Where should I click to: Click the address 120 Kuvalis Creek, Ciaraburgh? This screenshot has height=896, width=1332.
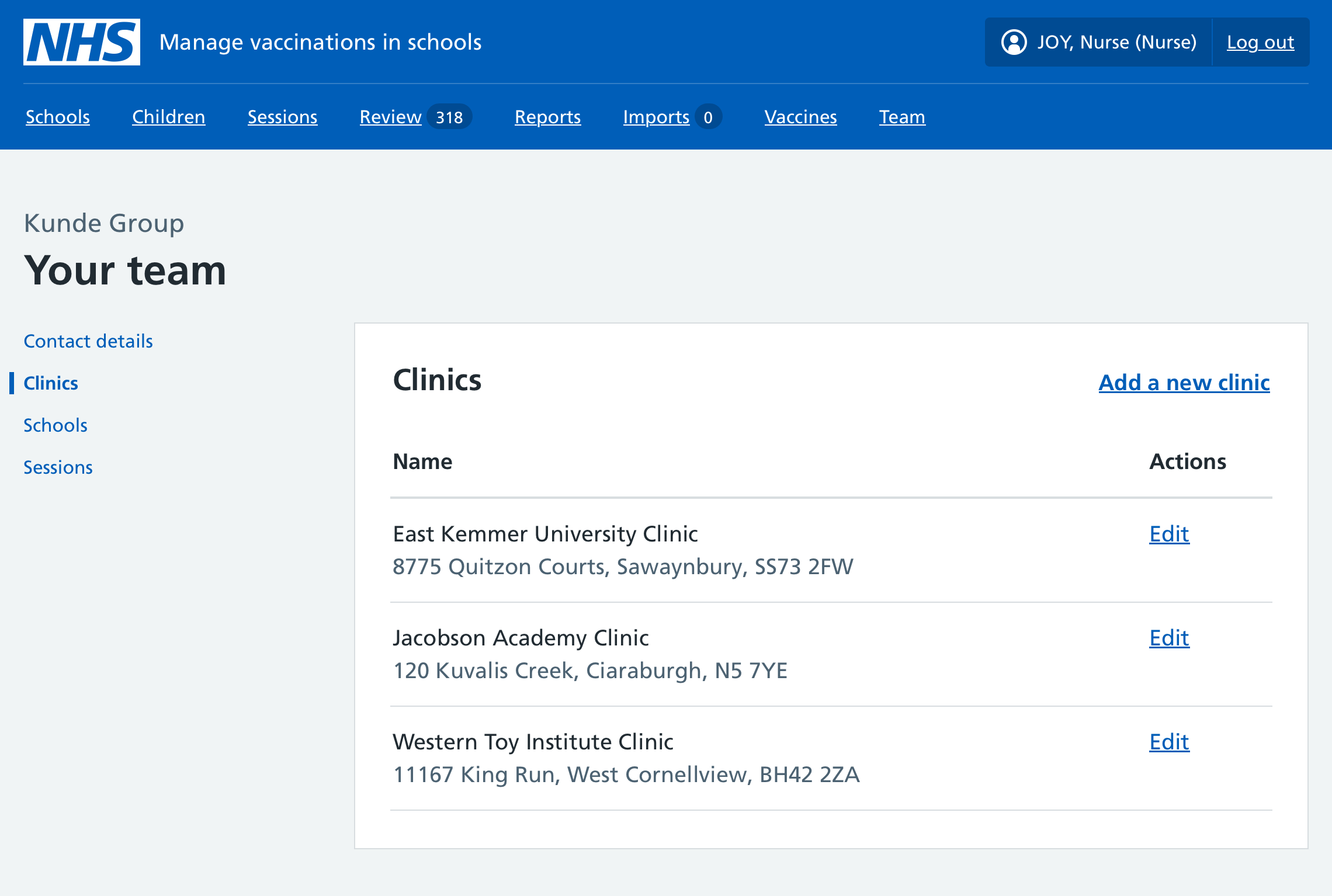590,671
